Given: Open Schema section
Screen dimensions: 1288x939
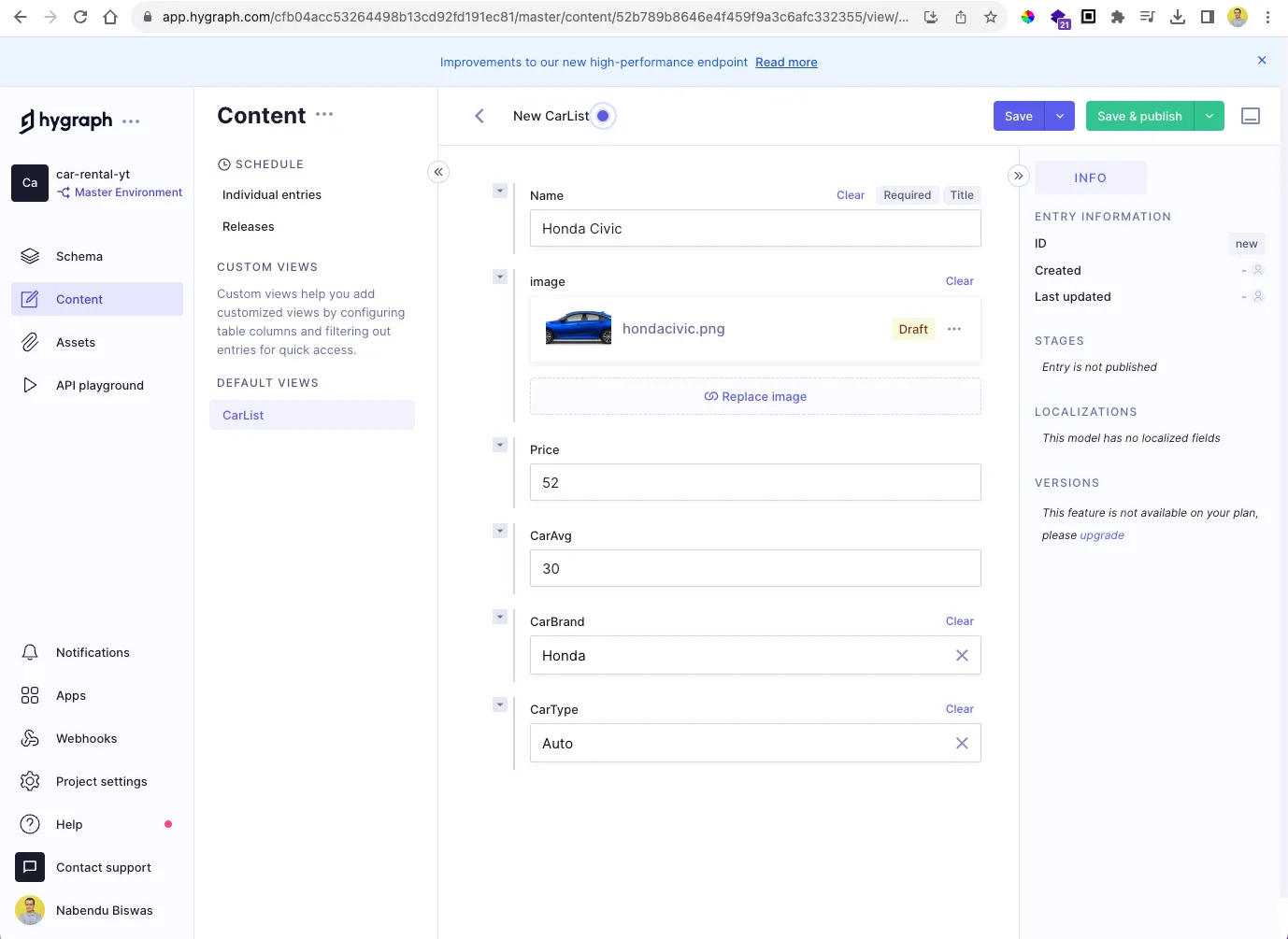Looking at the screenshot, I should [97, 256].
